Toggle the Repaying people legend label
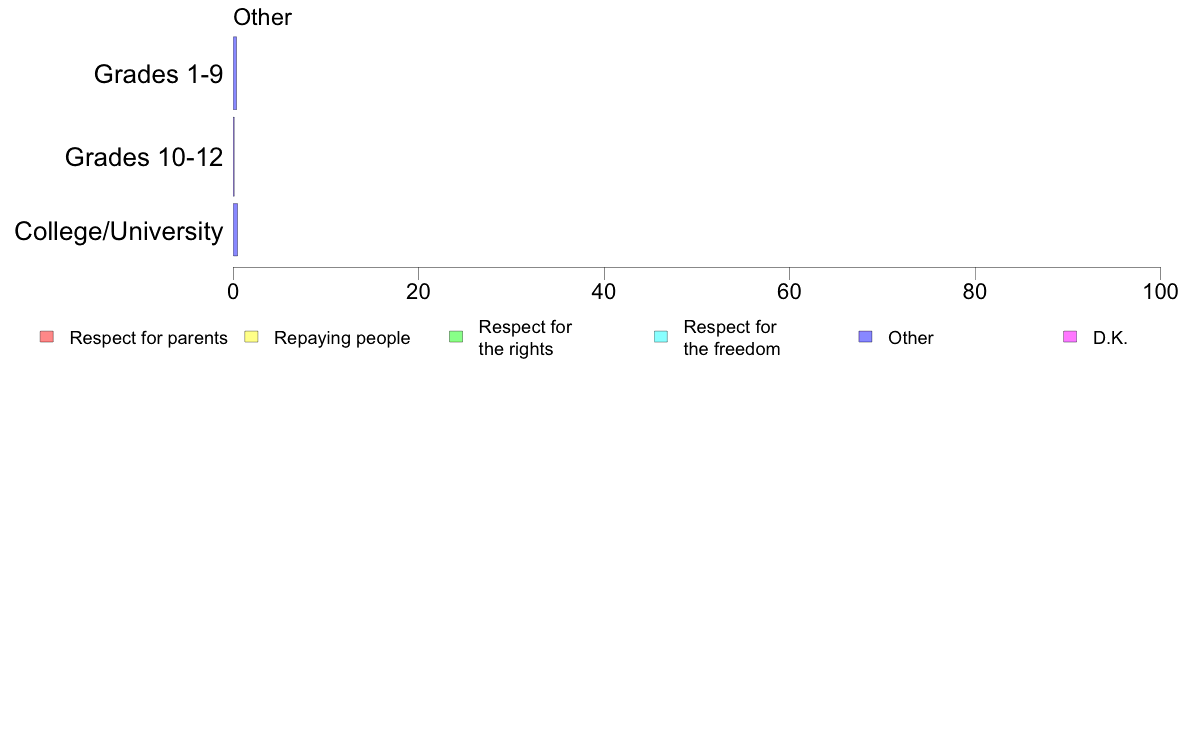The height and width of the screenshot is (736, 1188). coord(342,338)
